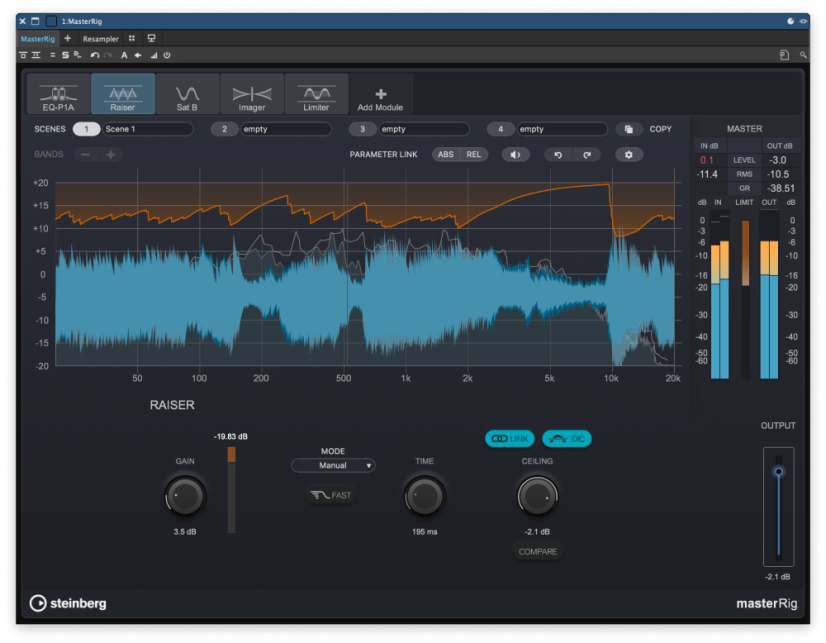Toggle the LINK switch
The image size is (826, 643).
pyautogui.click(x=510, y=438)
